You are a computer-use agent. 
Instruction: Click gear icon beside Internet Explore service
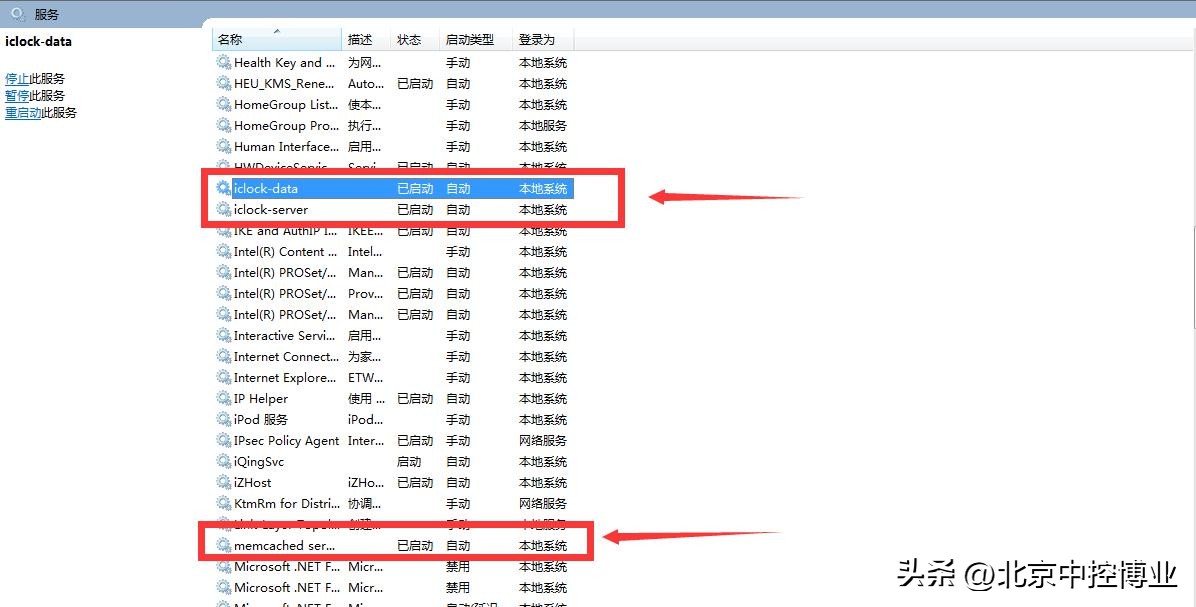click(x=223, y=377)
